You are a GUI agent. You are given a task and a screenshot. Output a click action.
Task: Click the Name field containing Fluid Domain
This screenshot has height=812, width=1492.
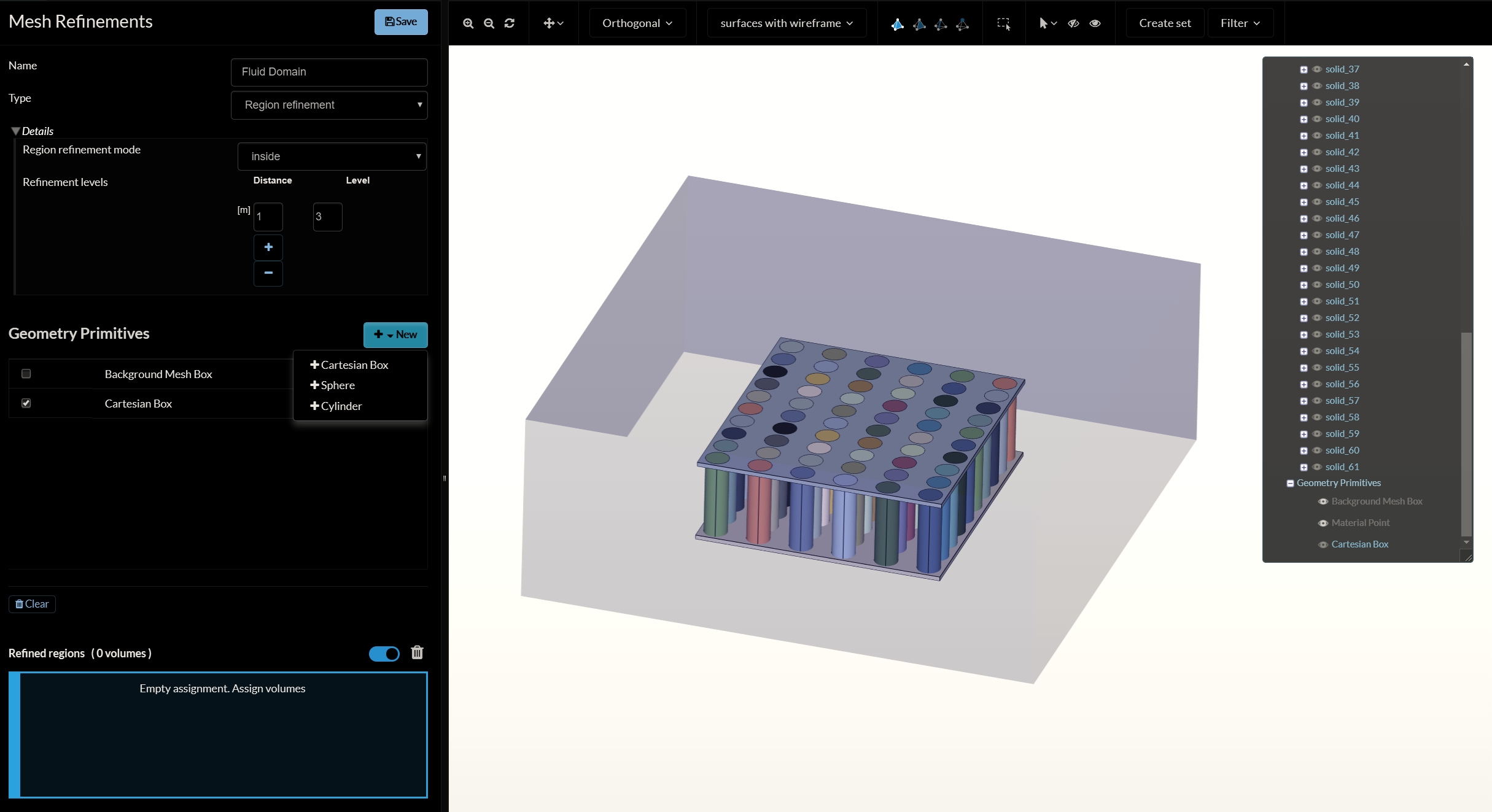pyautogui.click(x=329, y=72)
